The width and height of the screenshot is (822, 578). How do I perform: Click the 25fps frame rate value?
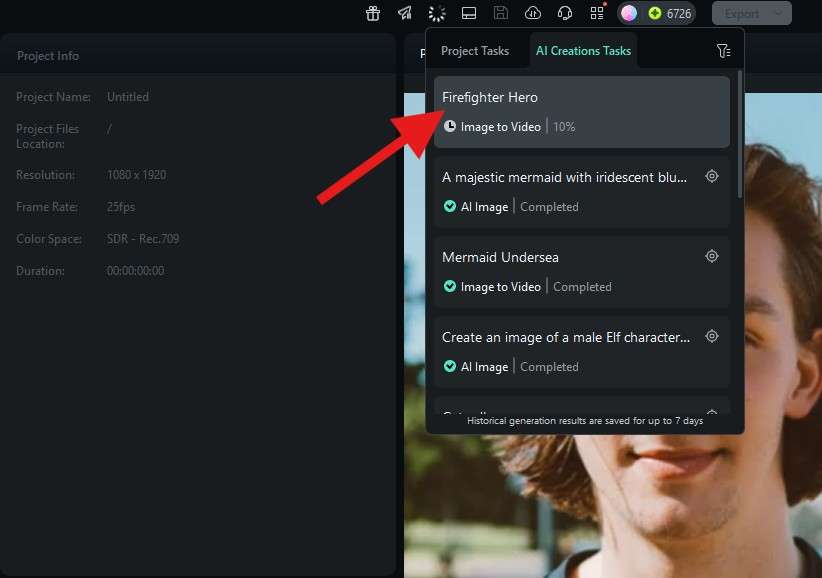click(x=121, y=207)
